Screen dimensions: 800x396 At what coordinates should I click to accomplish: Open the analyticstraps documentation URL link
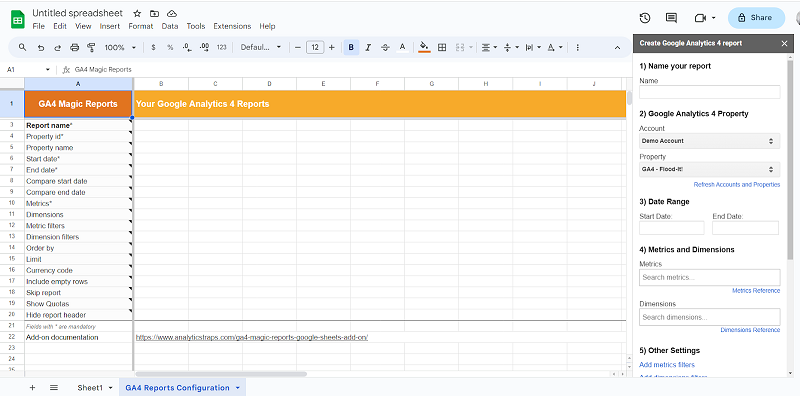coord(252,337)
